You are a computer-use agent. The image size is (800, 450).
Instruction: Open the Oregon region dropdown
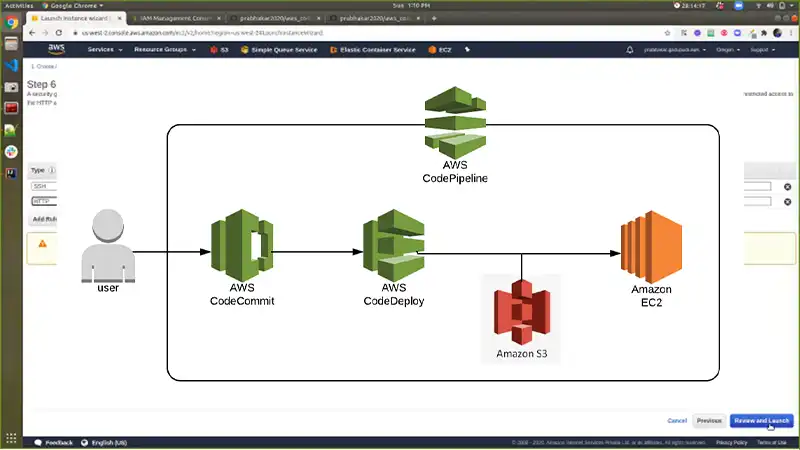[728, 50]
